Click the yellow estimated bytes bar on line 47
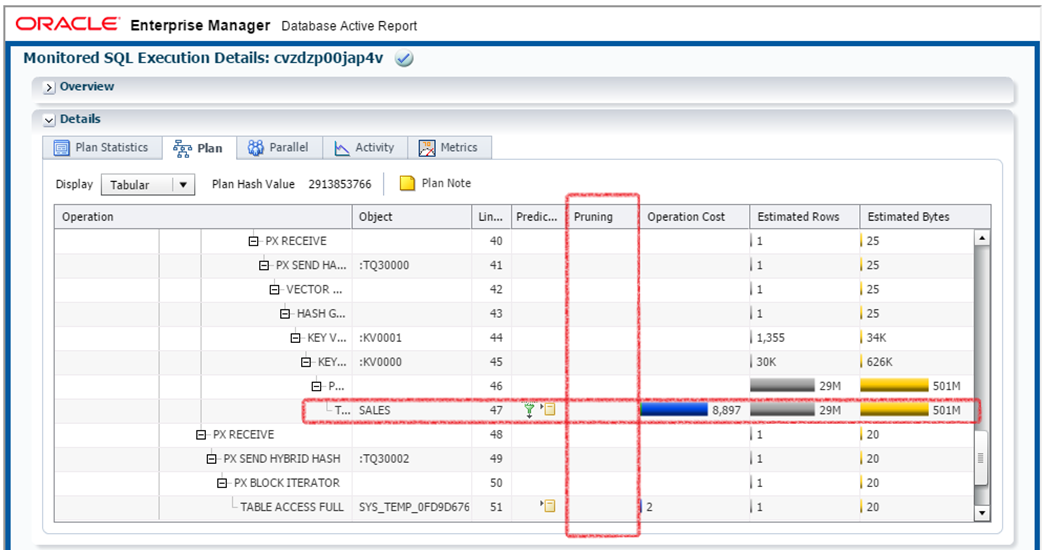Screen dimensions: 1046x555 pyautogui.click(x=895, y=410)
